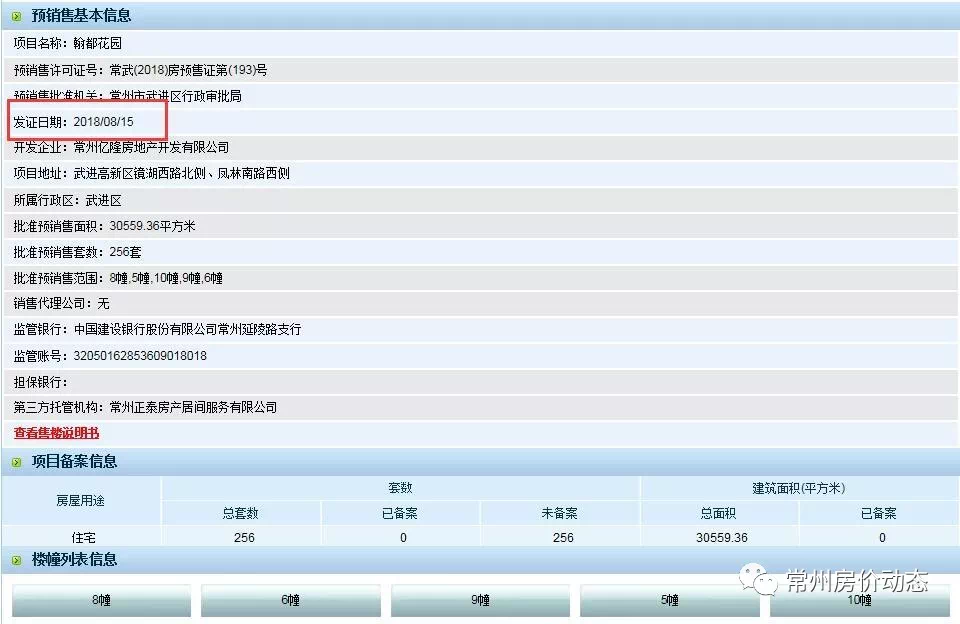
Task: Click the 总面积 column header
Action: 718,513
